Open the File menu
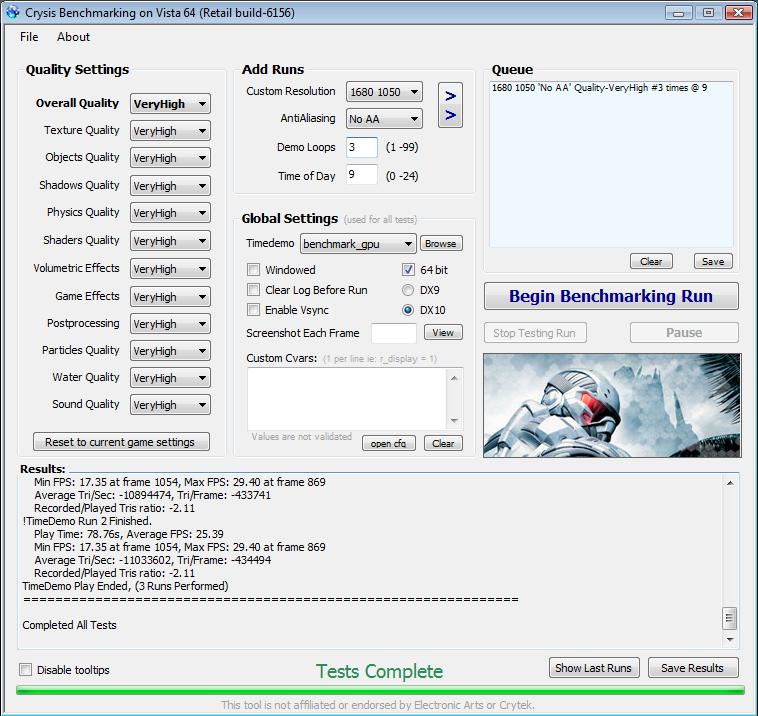 [x=29, y=37]
